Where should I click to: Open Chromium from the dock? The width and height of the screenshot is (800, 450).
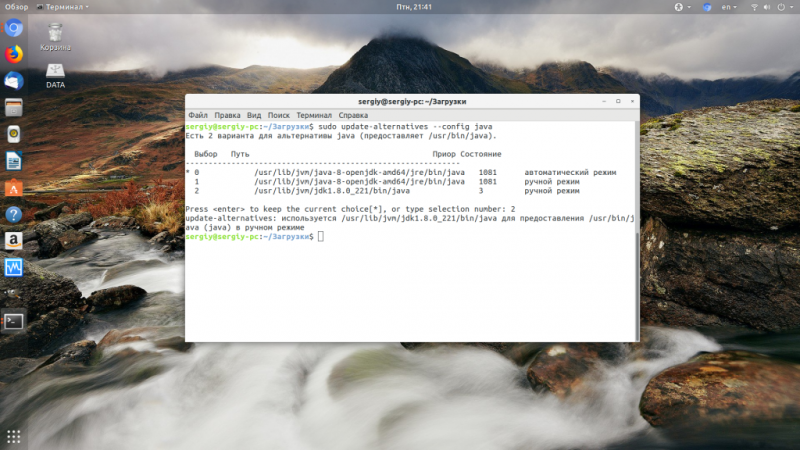pos(14,28)
